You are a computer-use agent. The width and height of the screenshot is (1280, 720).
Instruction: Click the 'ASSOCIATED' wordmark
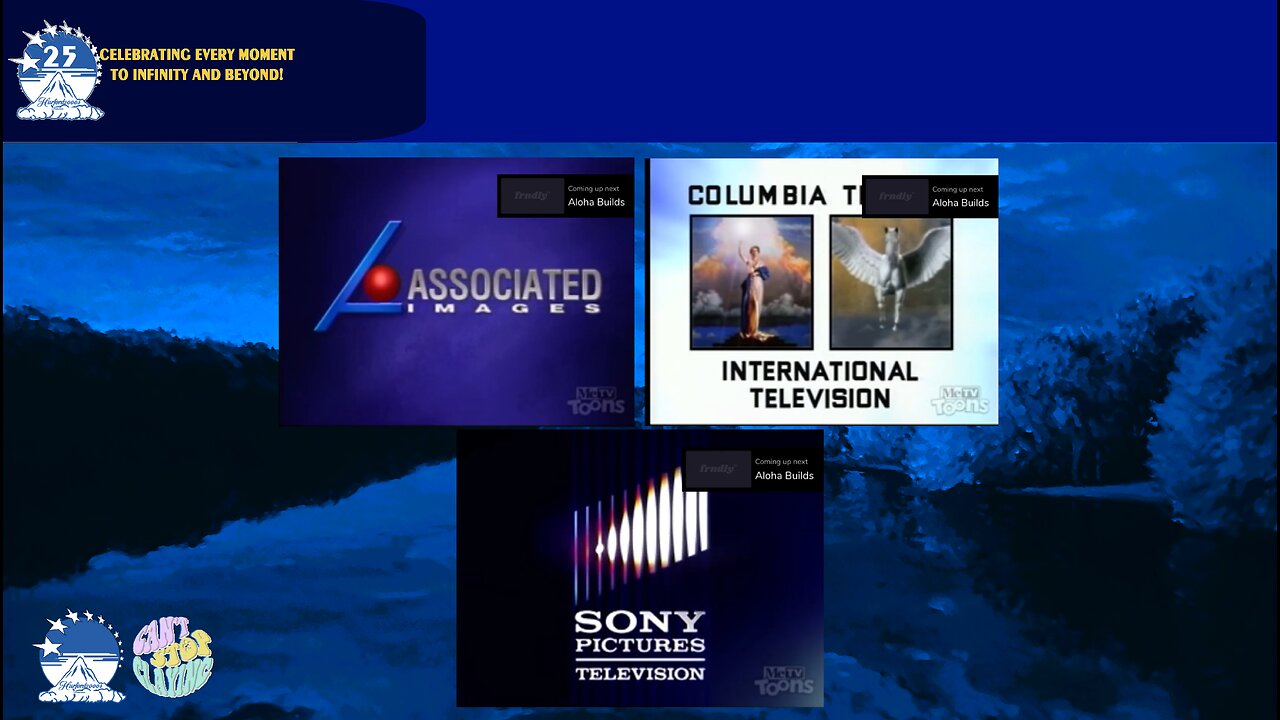504,285
